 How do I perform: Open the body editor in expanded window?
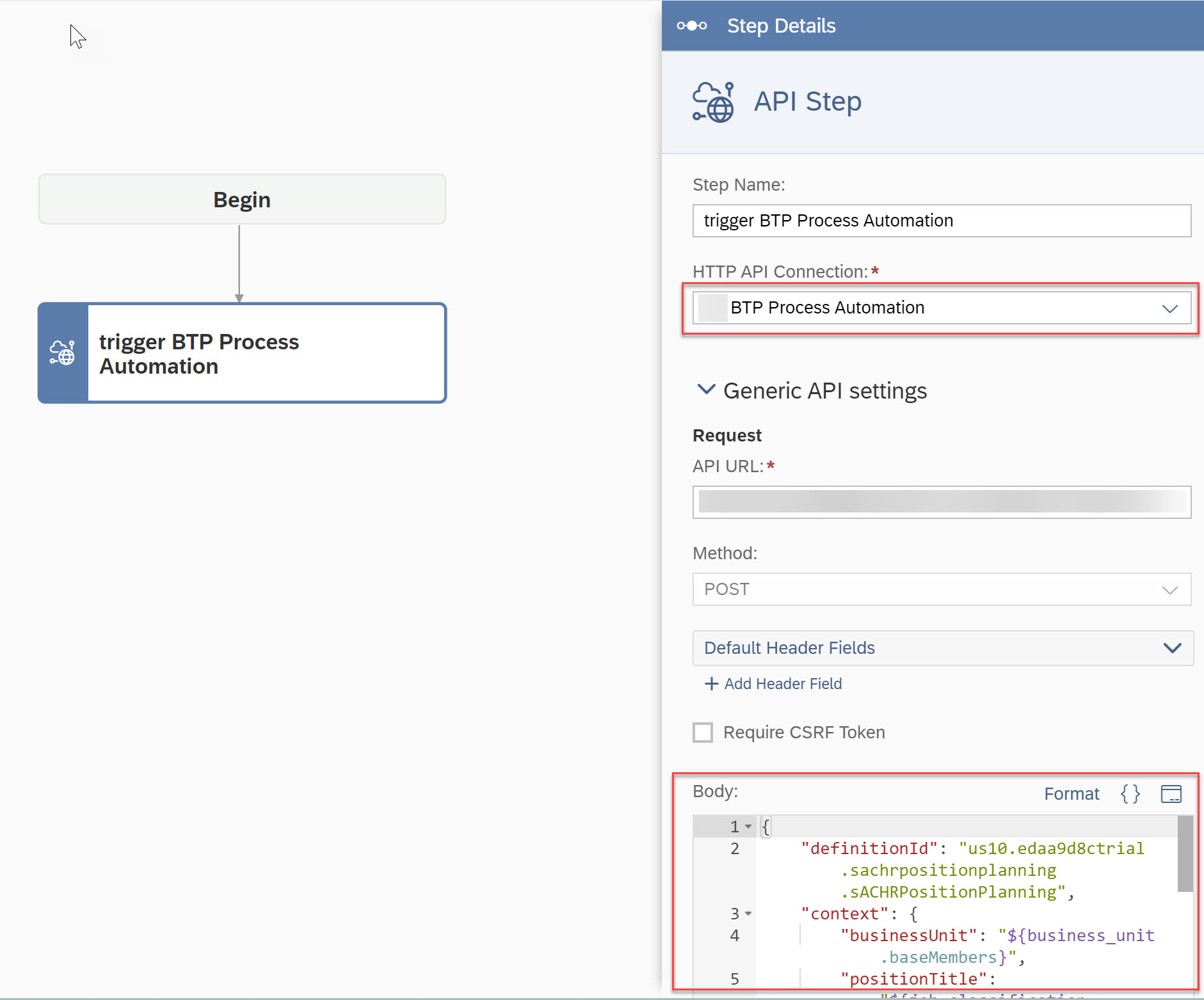[1171, 794]
